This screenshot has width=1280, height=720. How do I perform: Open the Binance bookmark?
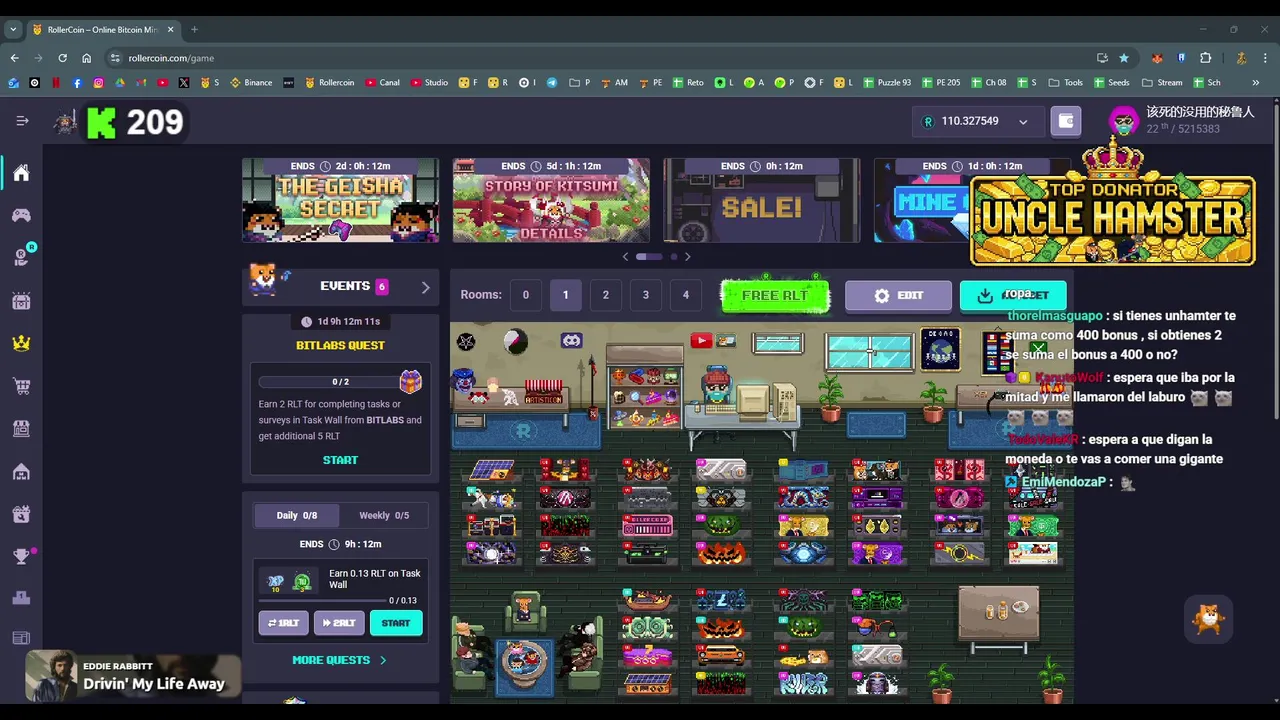click(251, 83)
